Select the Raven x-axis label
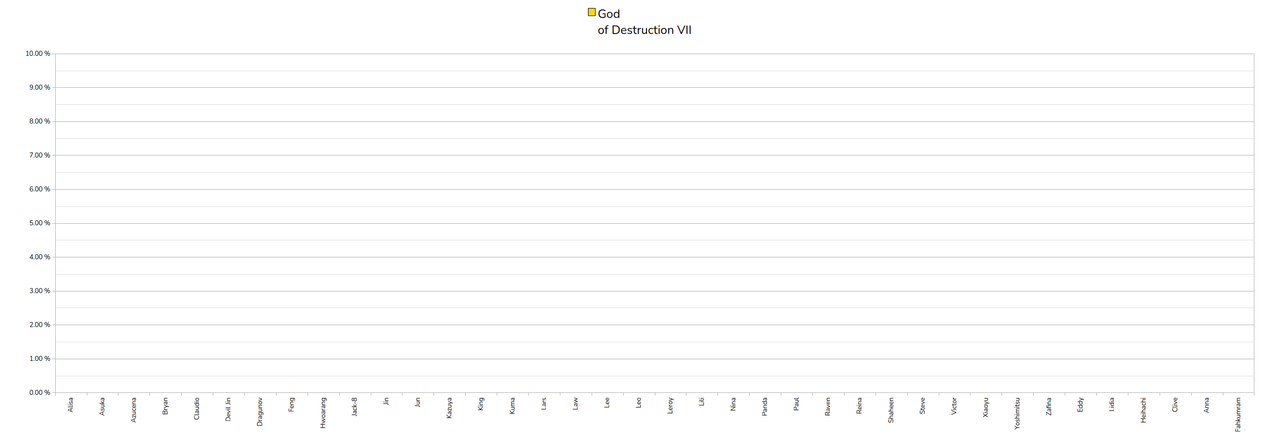 (x=828, y=406)
